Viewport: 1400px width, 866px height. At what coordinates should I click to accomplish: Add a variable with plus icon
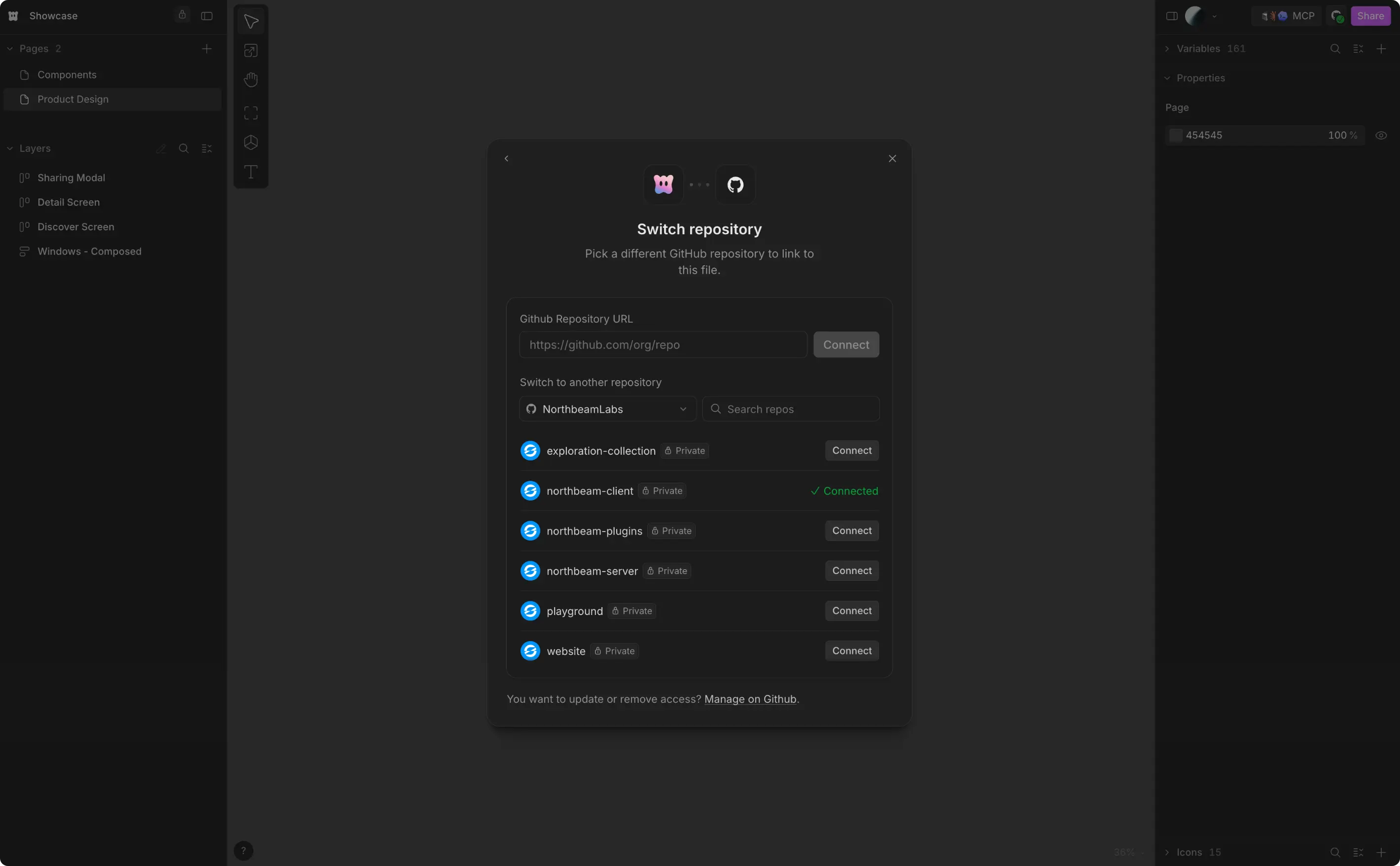click(1381, 49)
